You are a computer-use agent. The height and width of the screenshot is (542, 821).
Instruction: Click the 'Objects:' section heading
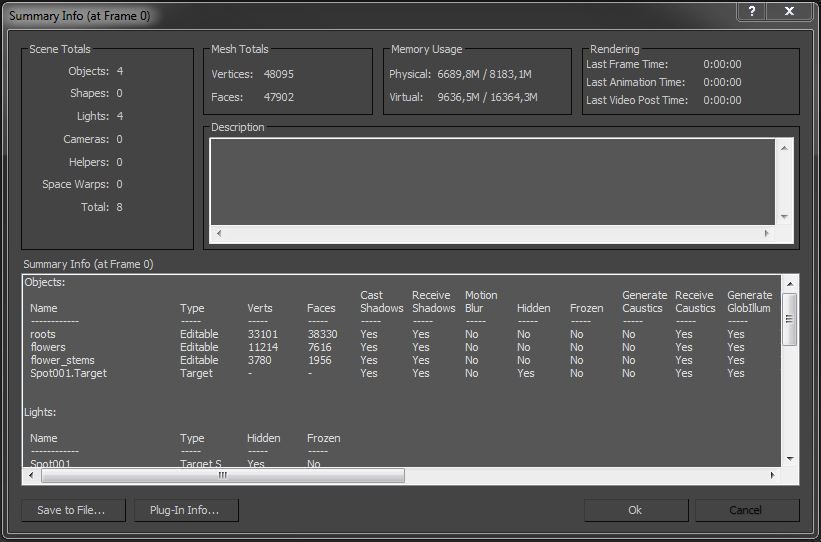coord(45,282)
